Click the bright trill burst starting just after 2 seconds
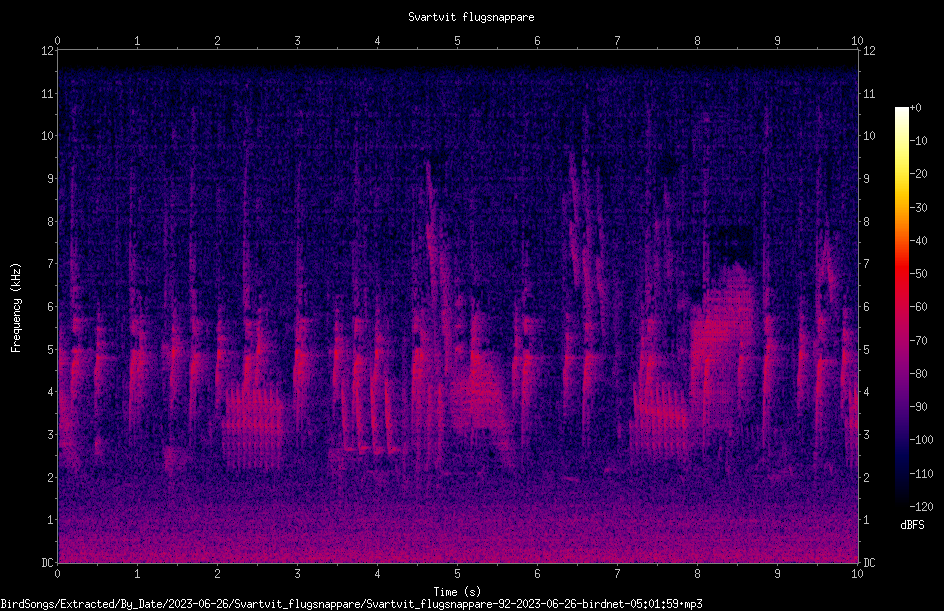This screenshot has width=944, height=611. click(253, 427)
